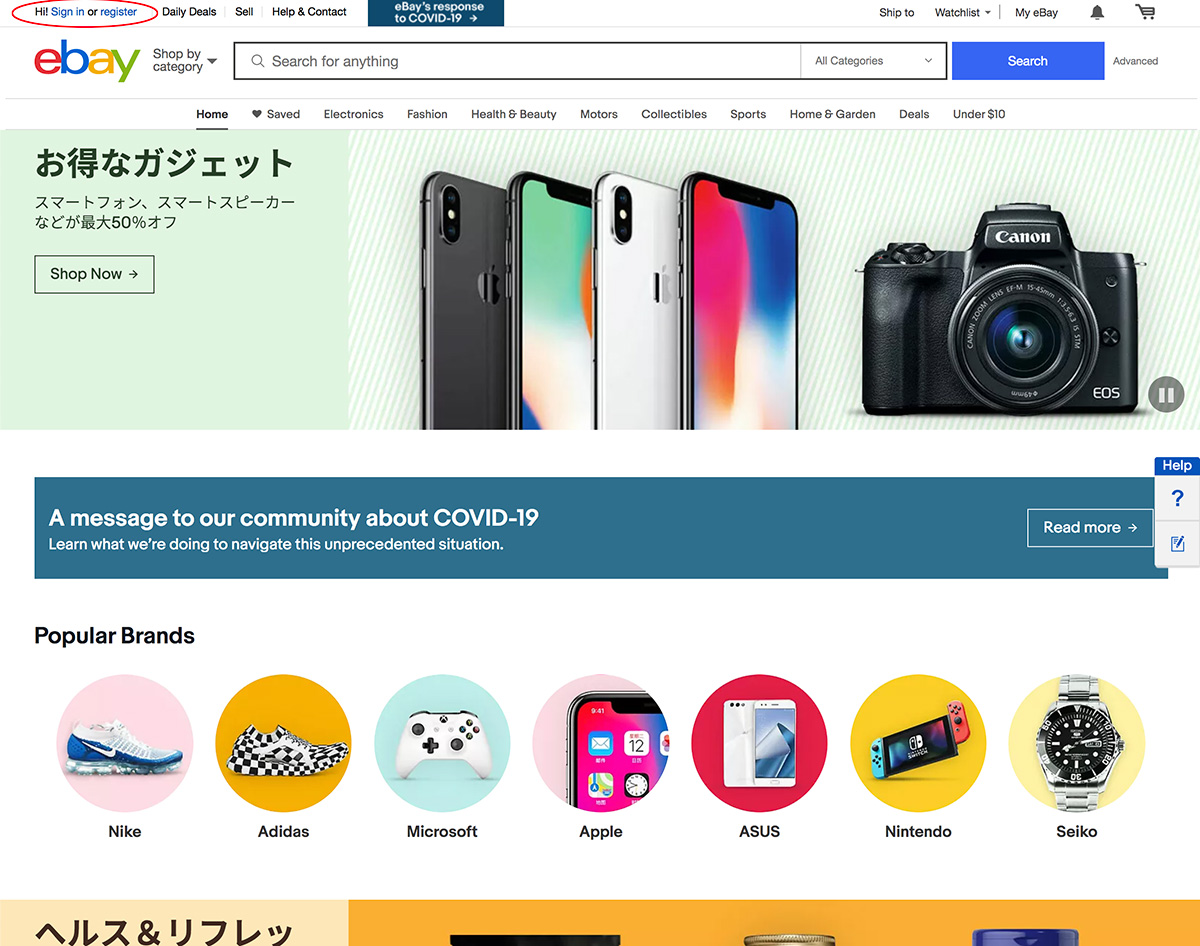Click the Shop Now button
Viewport: 1200px width, 946px height.
coord(94,274)
